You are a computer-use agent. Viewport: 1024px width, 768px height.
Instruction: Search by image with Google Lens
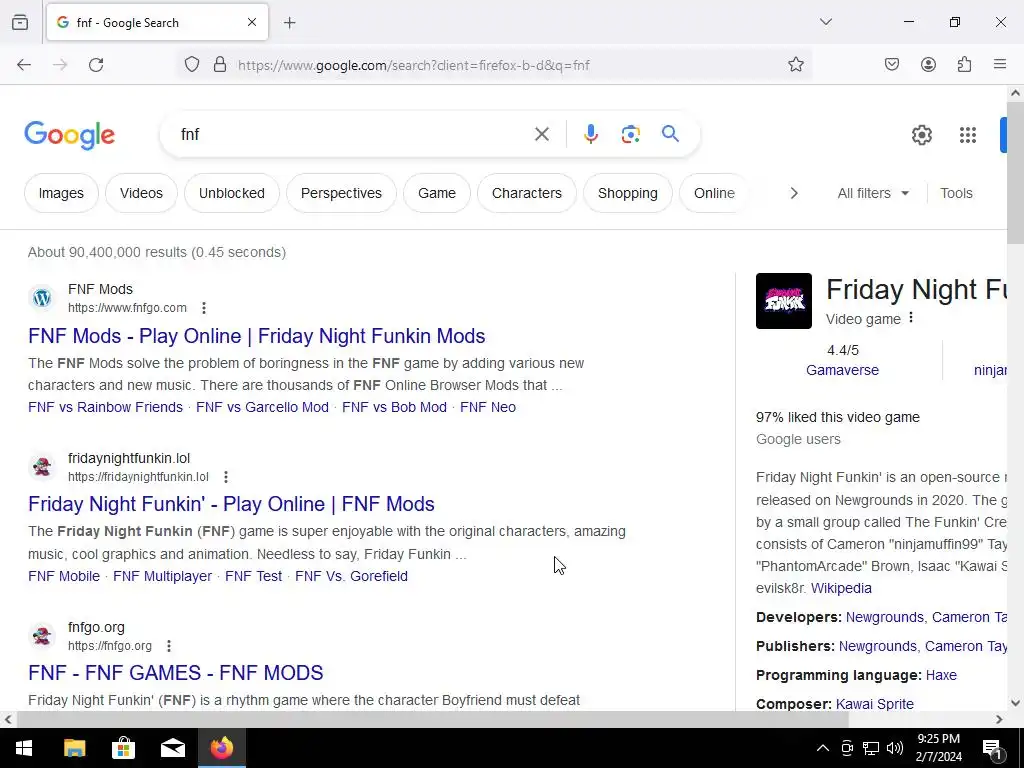[x=630, y=135]
